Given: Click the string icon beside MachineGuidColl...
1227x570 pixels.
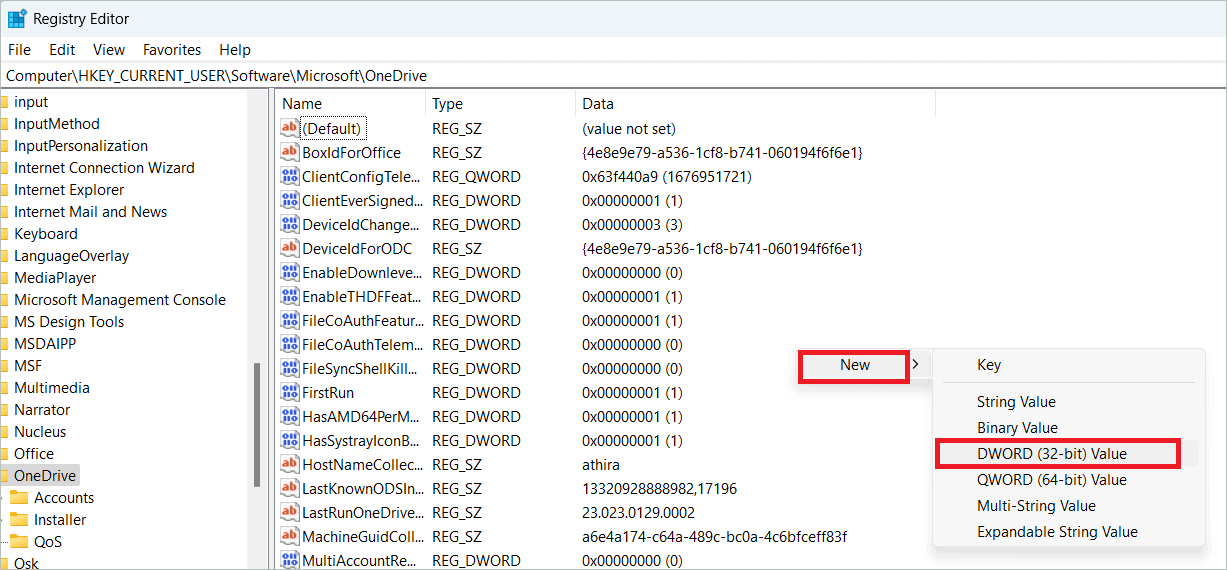Looking at the screenshot, I should click(x=290, y=536).
